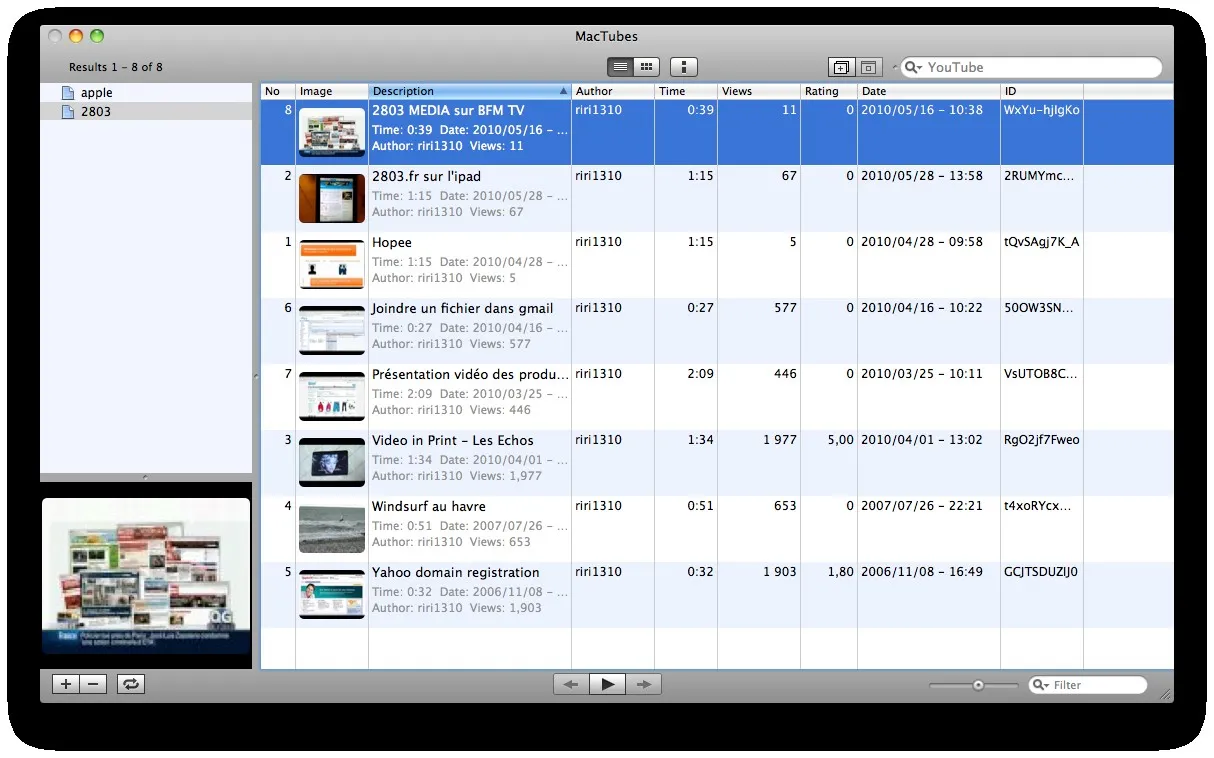
Task: Click the 2803 MEDIA sur BFM TV thumbnail
Action: coord(332,133)
